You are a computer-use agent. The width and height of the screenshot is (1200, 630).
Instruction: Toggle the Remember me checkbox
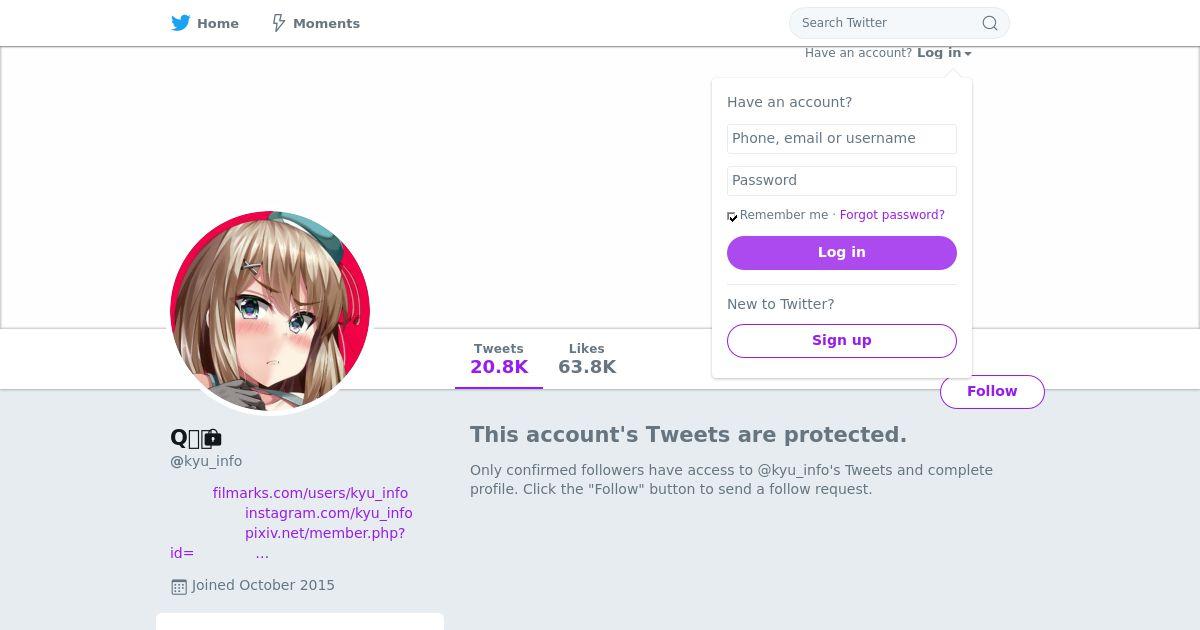coord(732,216)
